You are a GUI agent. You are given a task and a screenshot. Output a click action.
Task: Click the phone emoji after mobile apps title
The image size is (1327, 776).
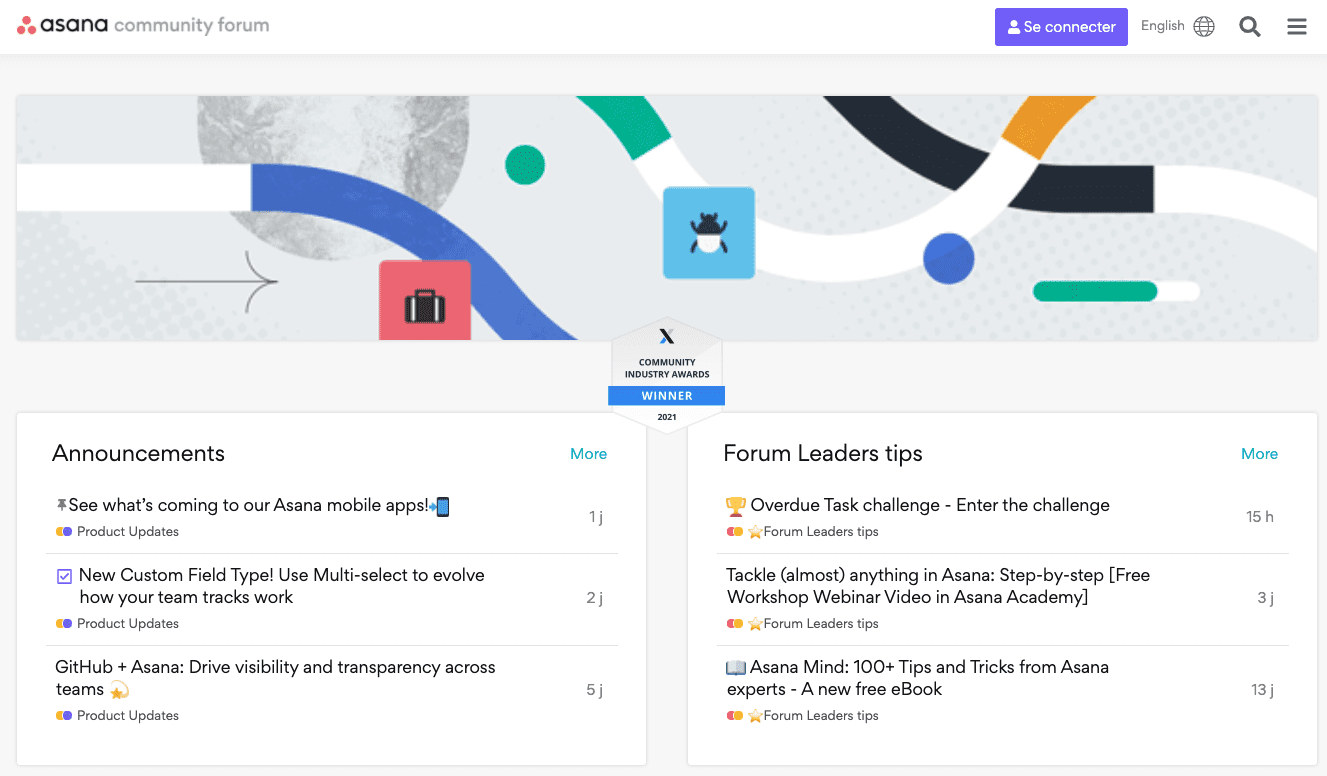click(440, 507)
